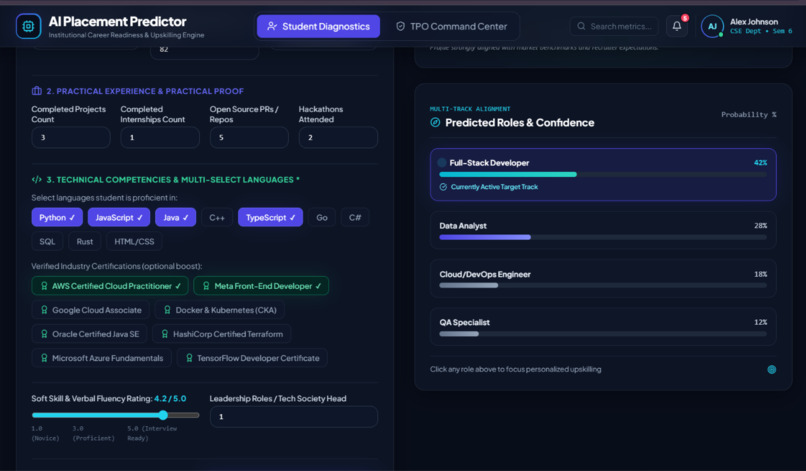806x471 pixels.
Task: Click the Search metrics field
Action: 614,26
